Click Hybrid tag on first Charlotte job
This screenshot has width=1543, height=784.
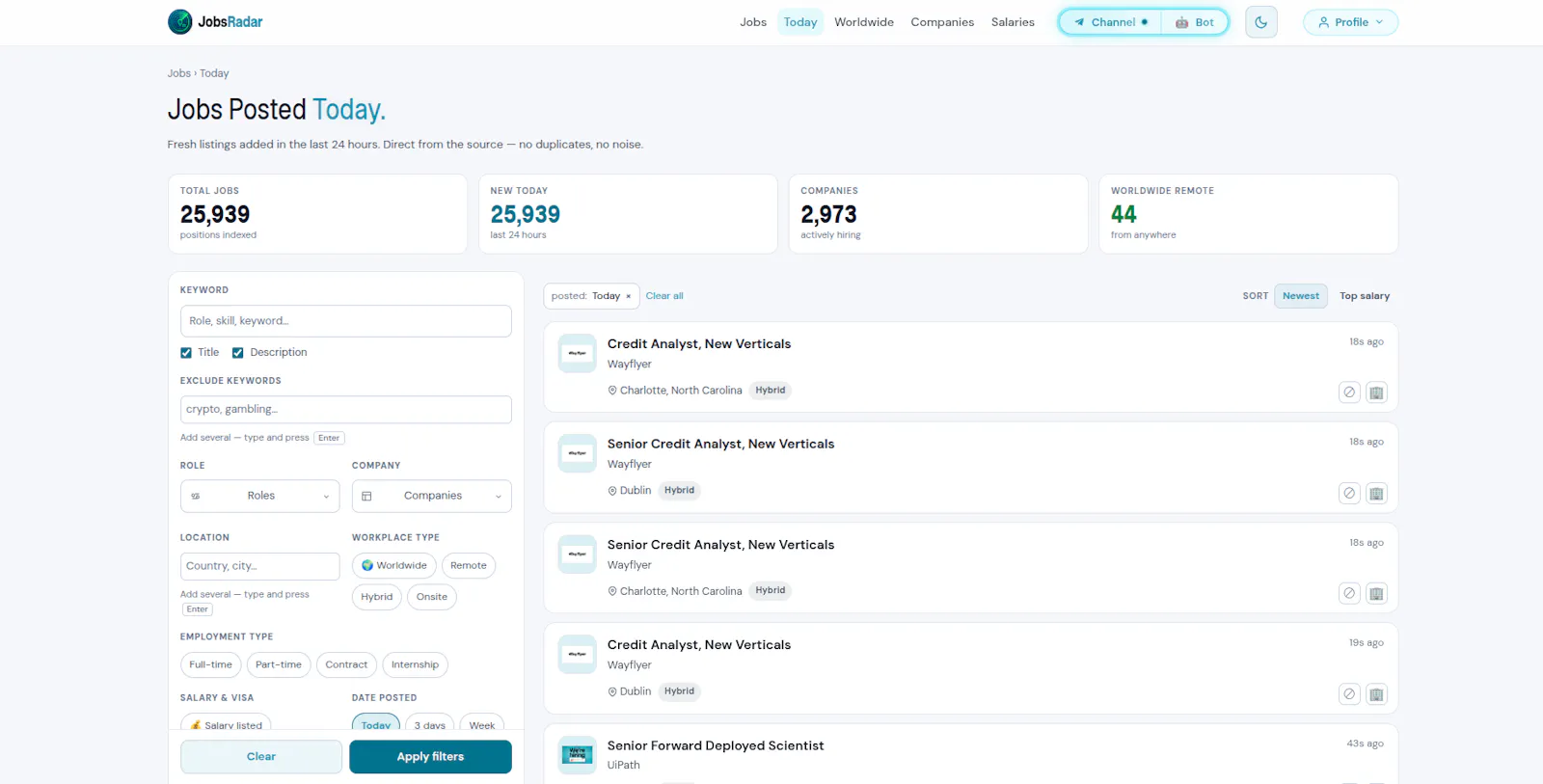click(x=771, y=391)
